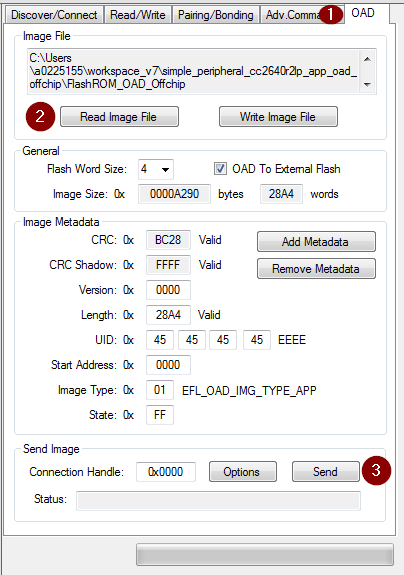Select the OAD tab

363,13
